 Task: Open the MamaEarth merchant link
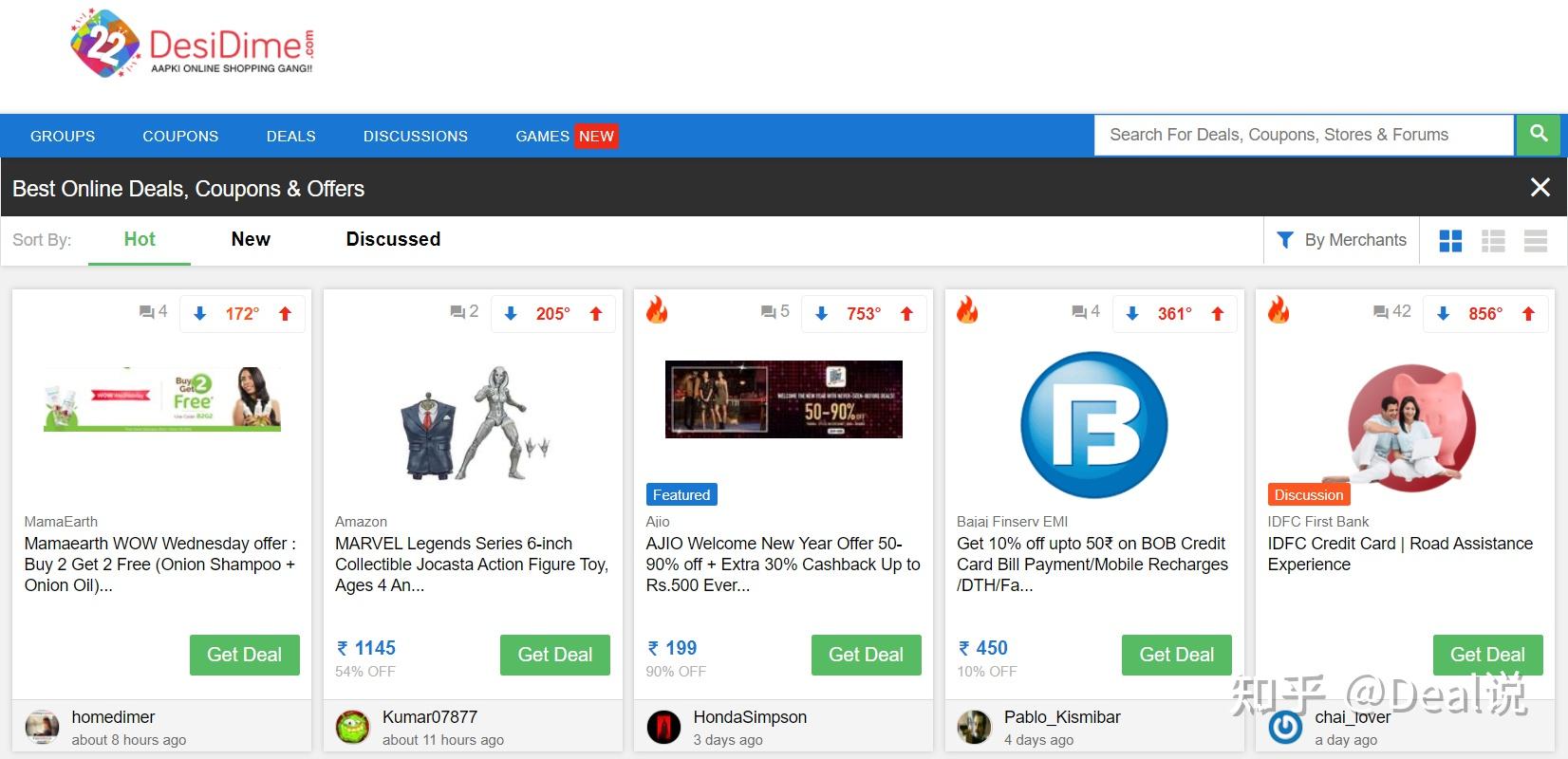point(61,522)
